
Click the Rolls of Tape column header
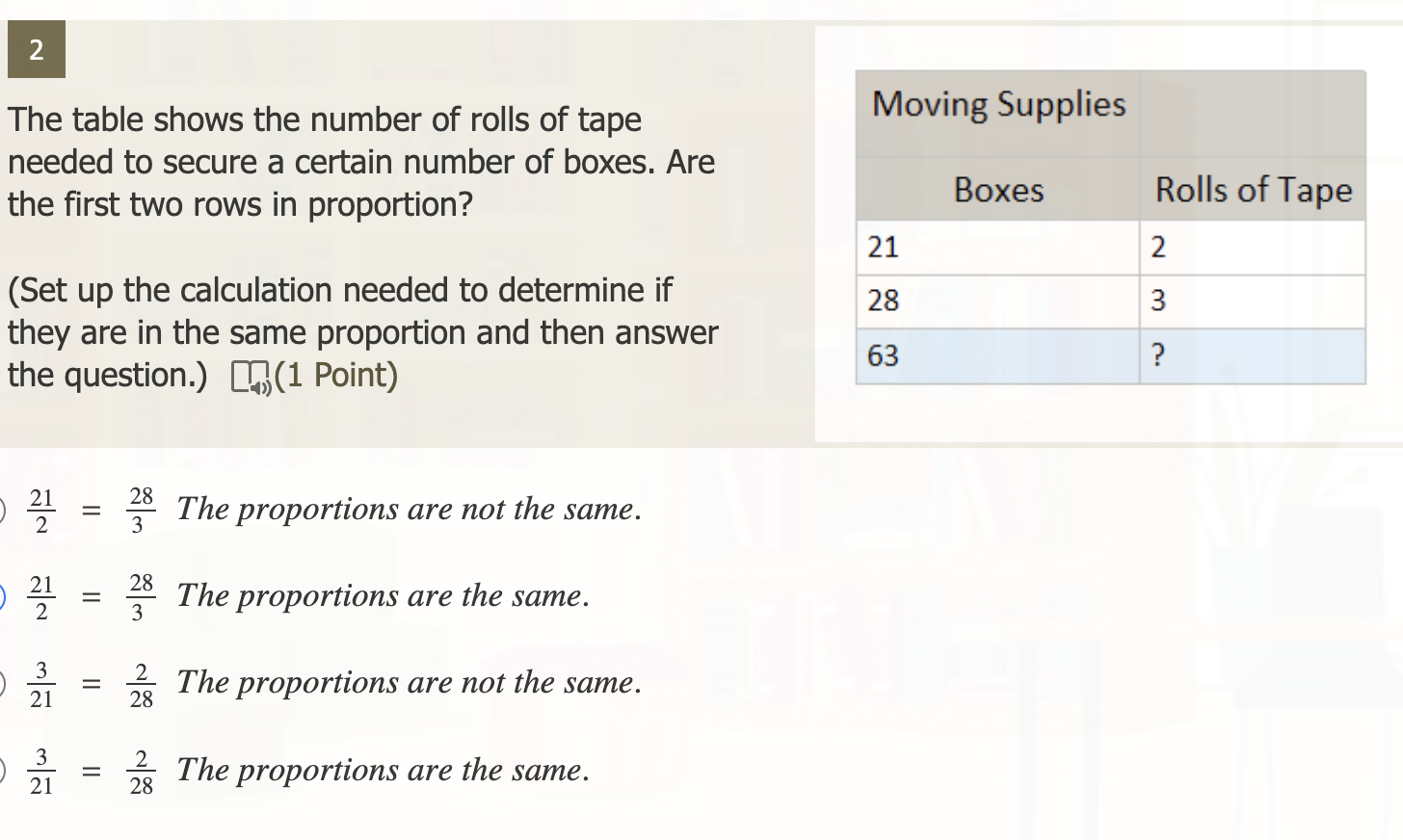tap(1254, 190)
